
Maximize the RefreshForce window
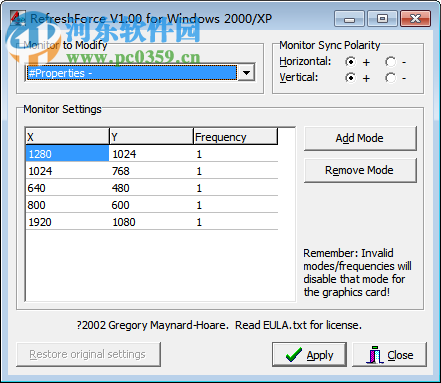pos(382,19)
